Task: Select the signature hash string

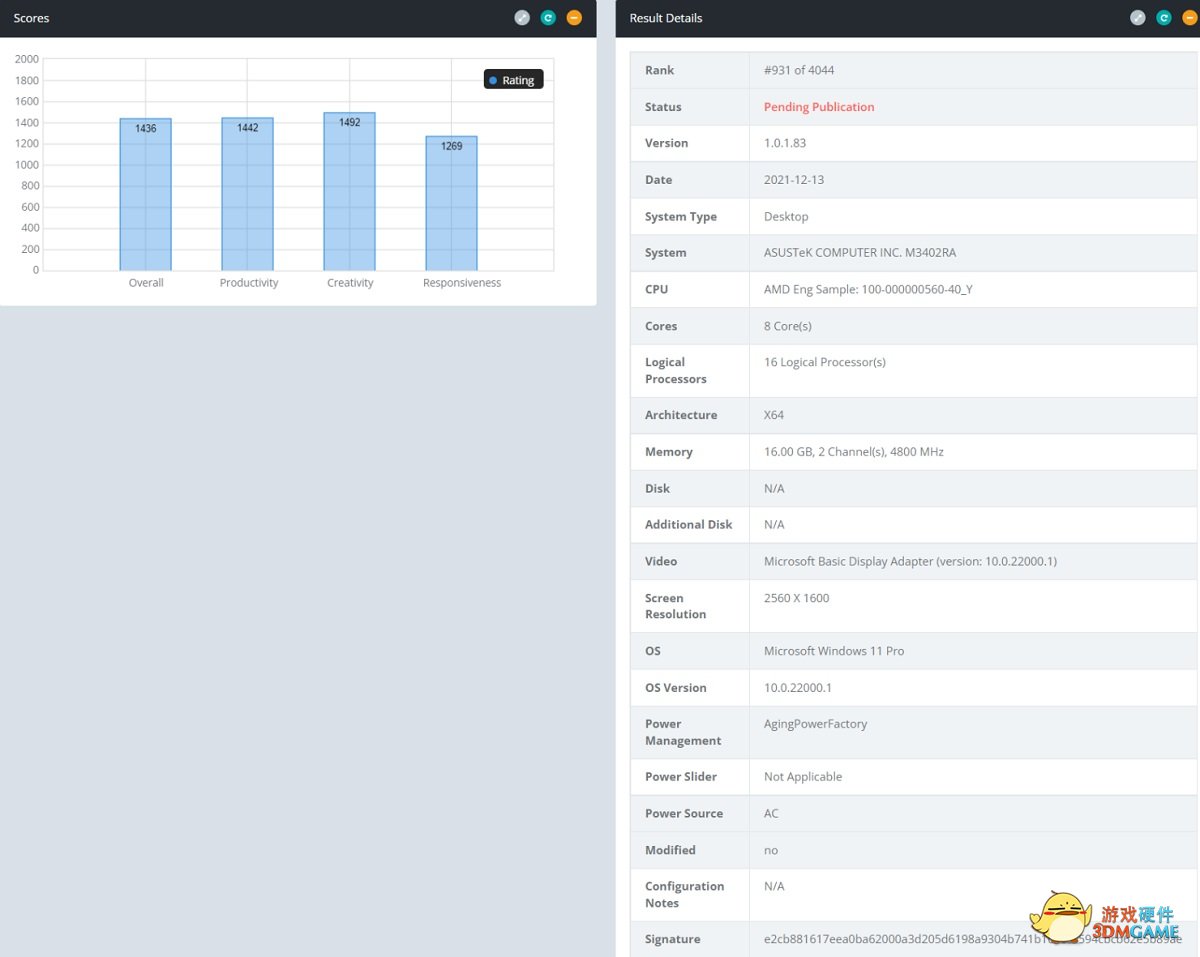Action: coord(972,939)
